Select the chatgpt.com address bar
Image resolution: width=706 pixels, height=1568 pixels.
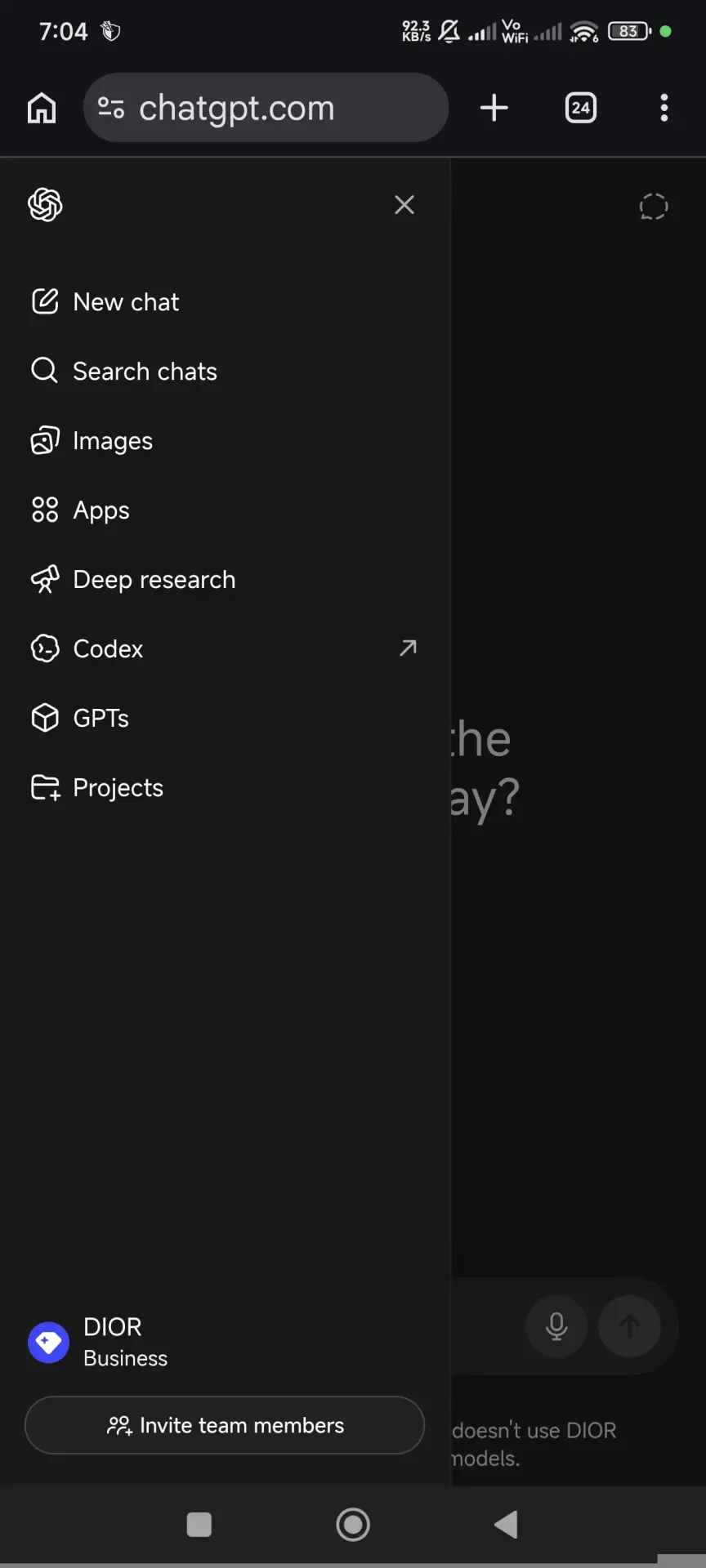coord(266,108)
